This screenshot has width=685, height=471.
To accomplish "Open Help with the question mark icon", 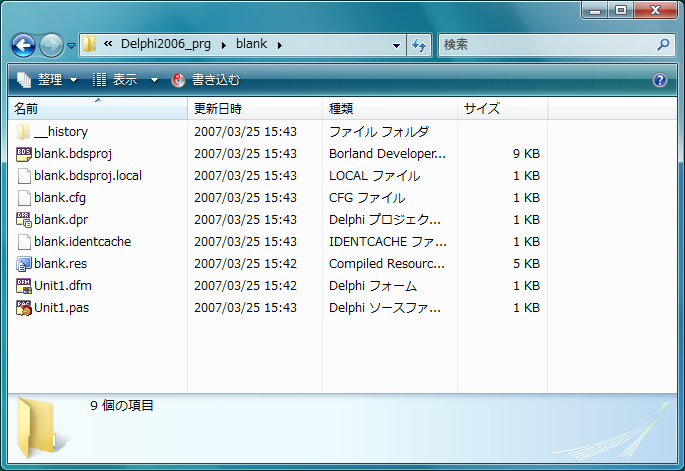I will pos(660,80).
